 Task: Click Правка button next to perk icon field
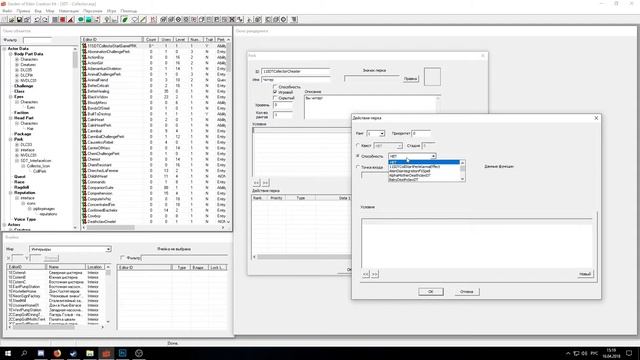click(x=411, y=78)
